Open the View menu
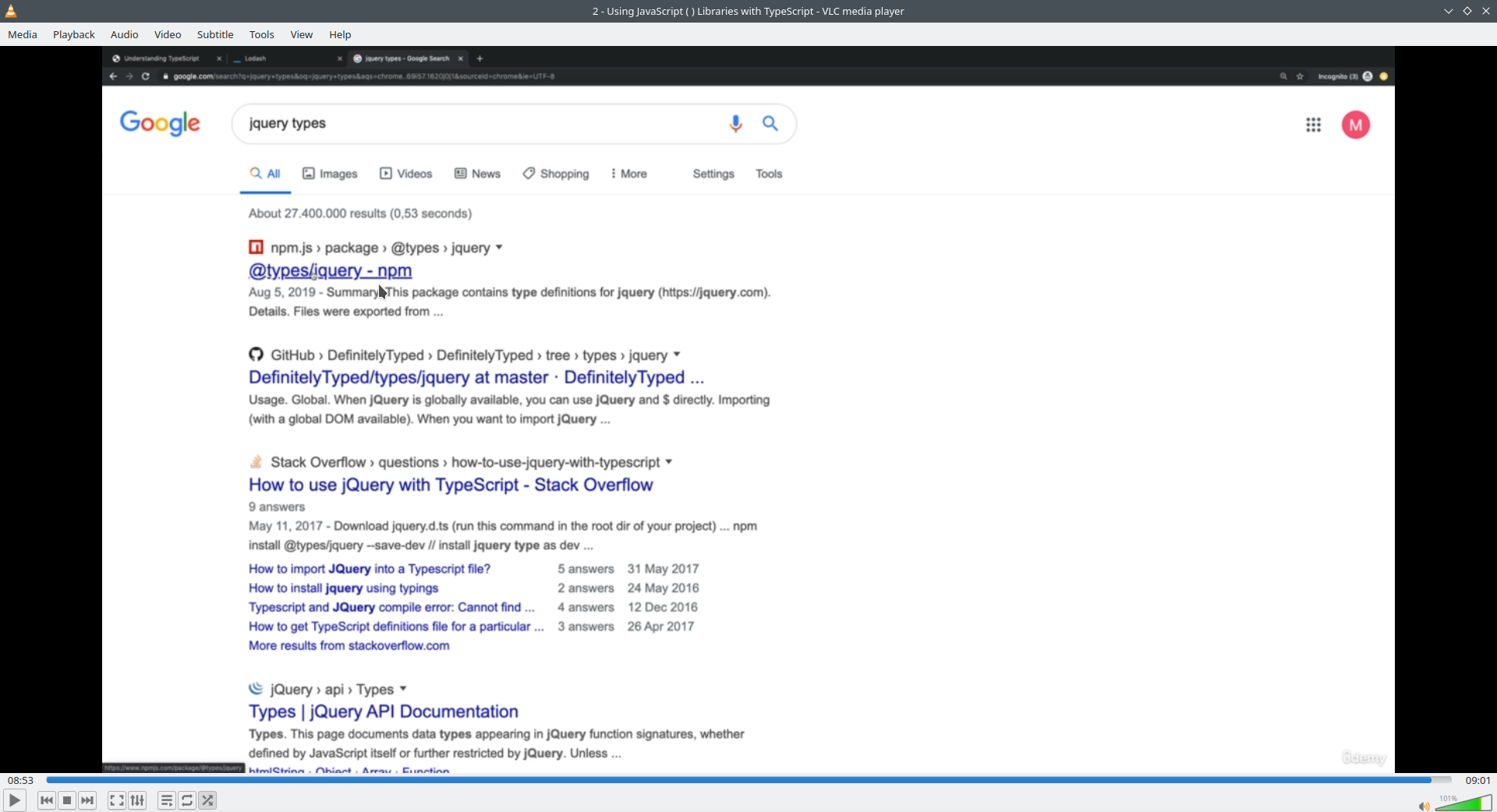The width and height of the screenshot is (1497, 812). [x=302, y=34]
